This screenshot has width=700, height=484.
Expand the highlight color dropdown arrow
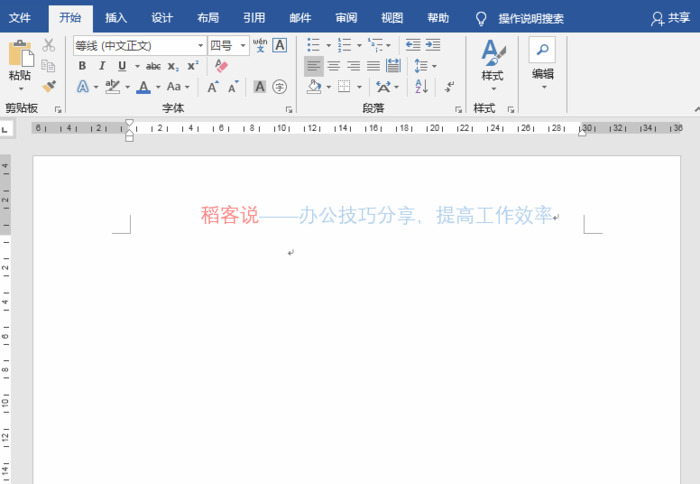point(128,87)
